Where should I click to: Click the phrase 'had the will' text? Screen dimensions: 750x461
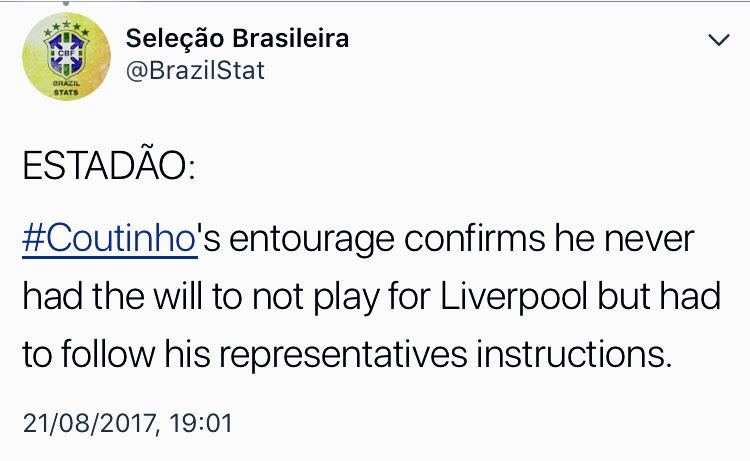pos(112,296)
